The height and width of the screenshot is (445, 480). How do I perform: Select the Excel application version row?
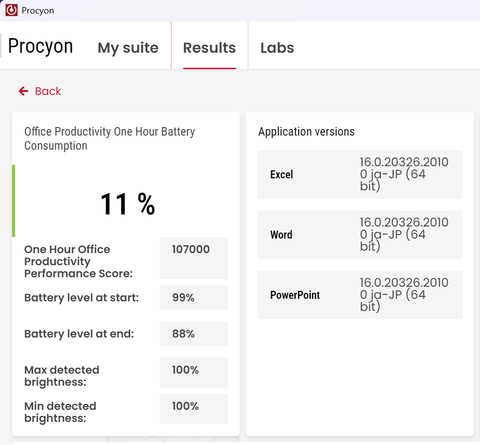pos(360,174)
